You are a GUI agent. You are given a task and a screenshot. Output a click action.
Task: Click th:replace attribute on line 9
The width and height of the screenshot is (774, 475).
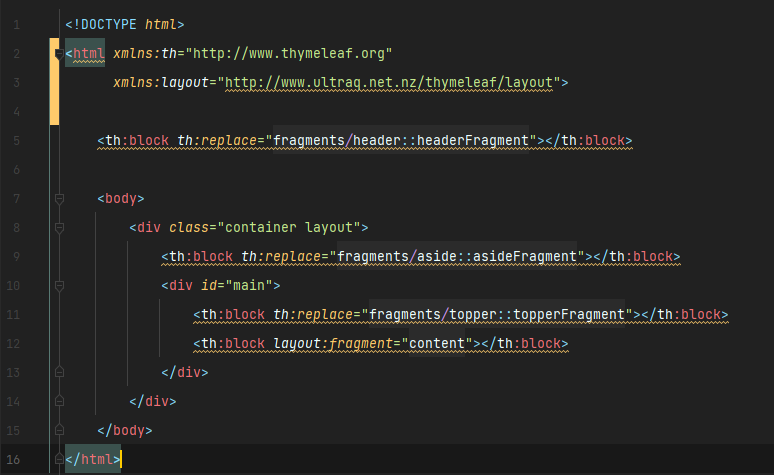coord(281,257)
